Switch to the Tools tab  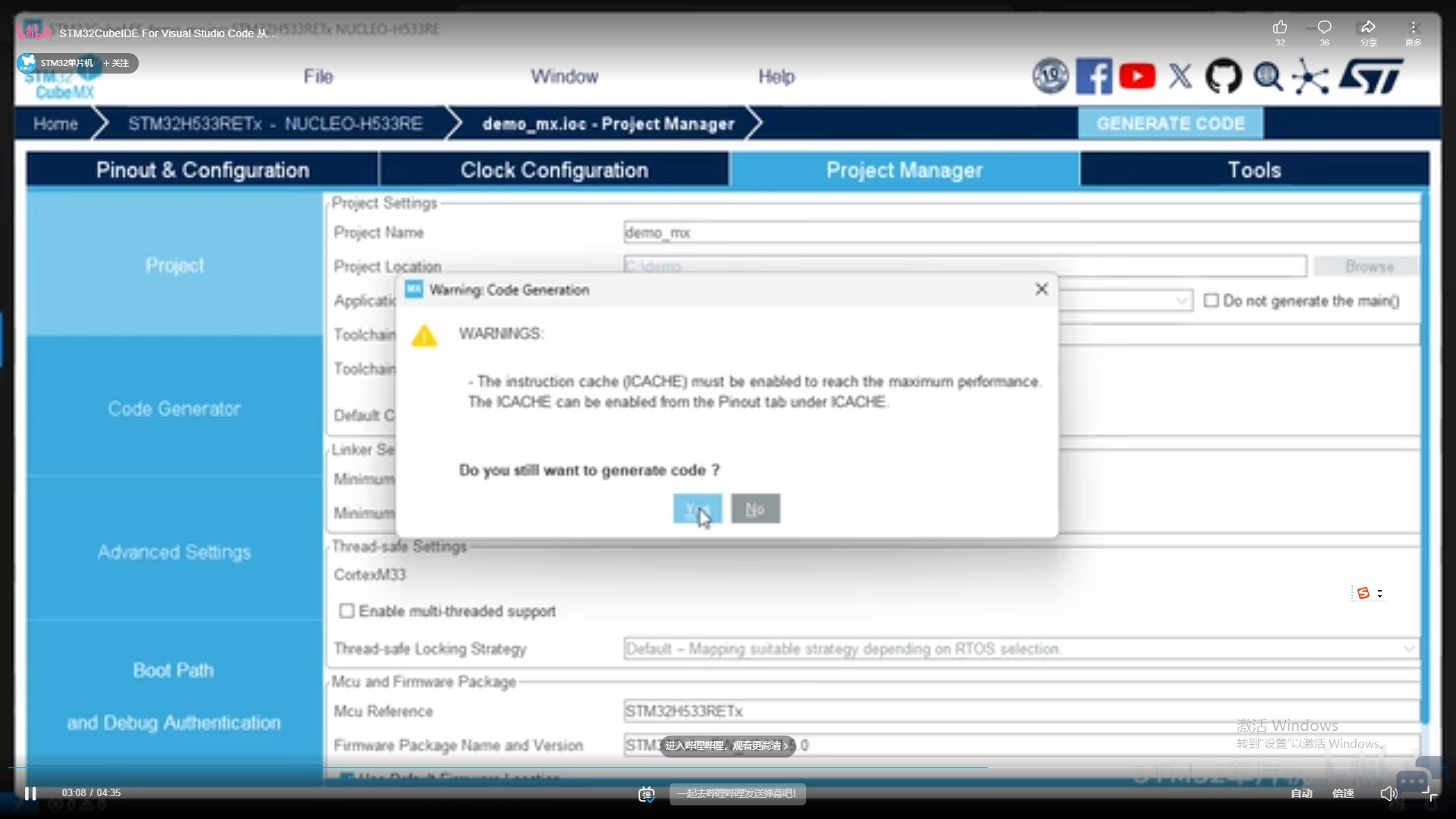[x=1255, y=169]
